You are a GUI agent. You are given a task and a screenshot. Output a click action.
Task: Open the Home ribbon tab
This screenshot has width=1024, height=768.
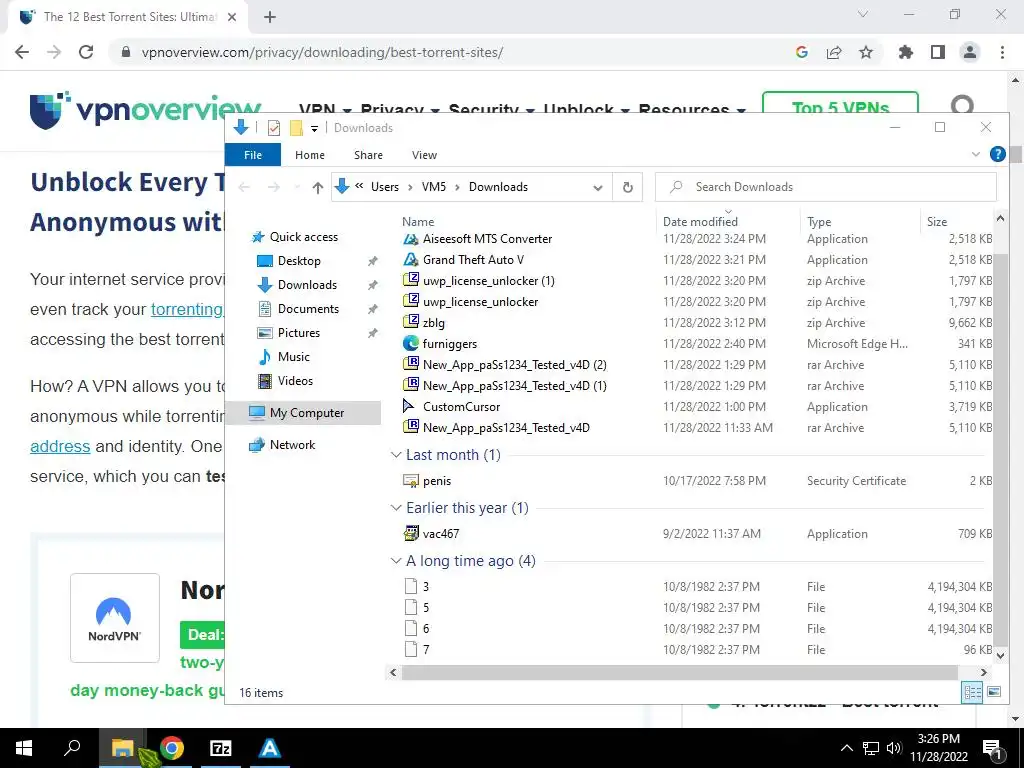coord(310,155)
